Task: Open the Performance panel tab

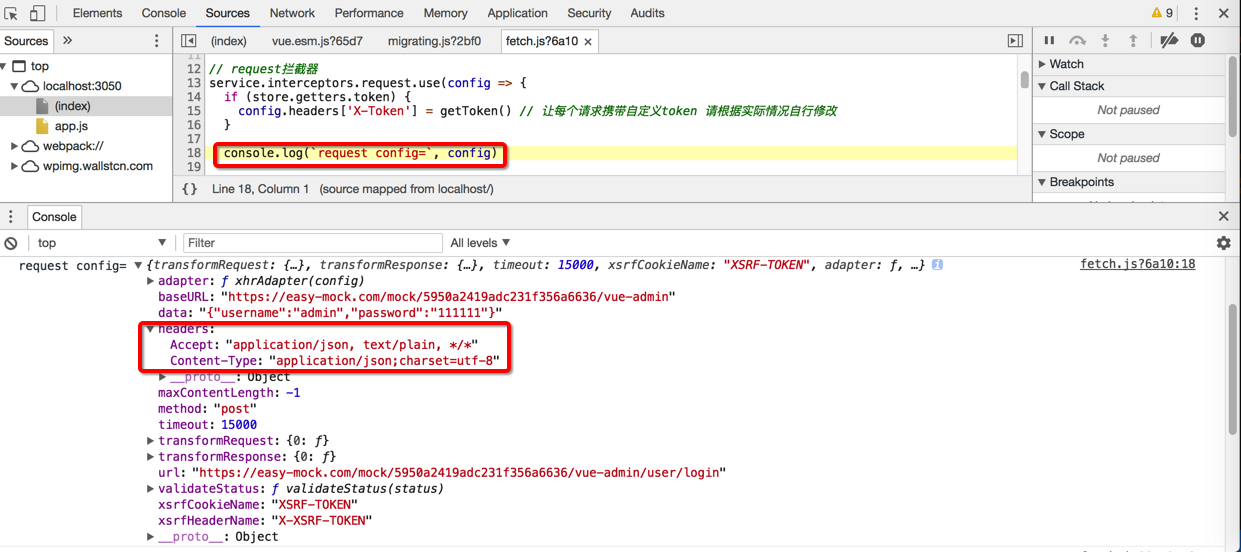Action: (x=369, y=13)
